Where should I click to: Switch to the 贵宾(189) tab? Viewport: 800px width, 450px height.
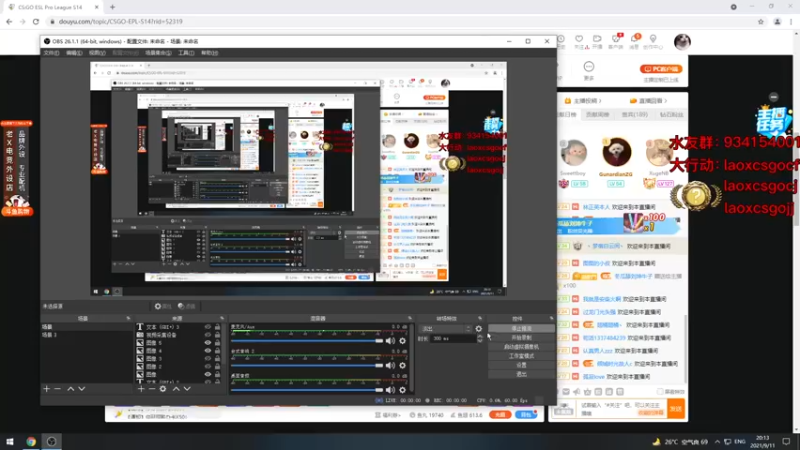click(634, 115)
